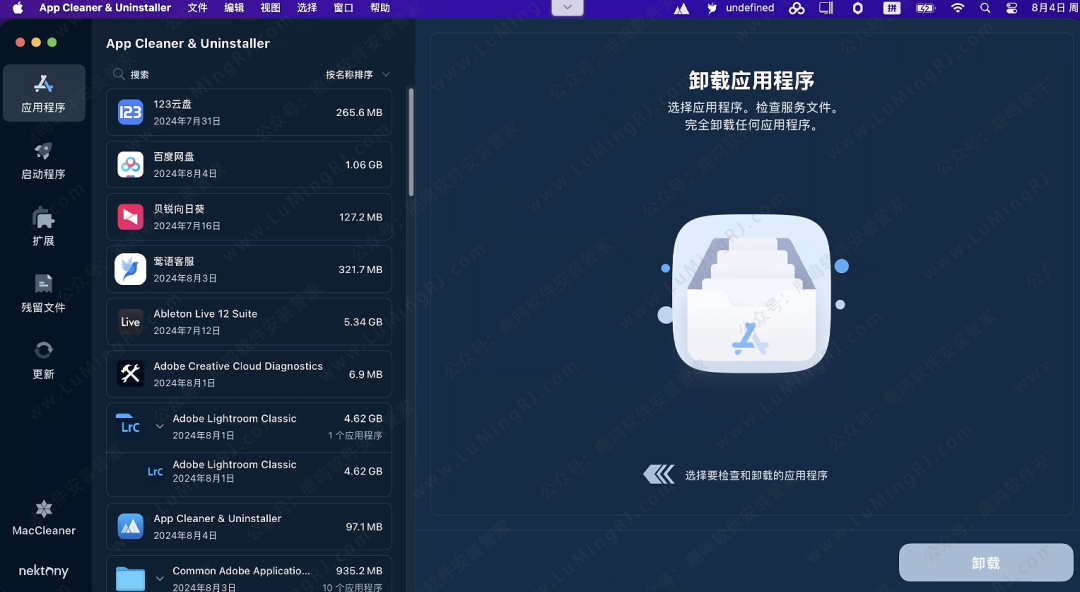Select the 123云盘 app icon
Viewport: 1080px width, 592px height.
(x=130, y=112)
